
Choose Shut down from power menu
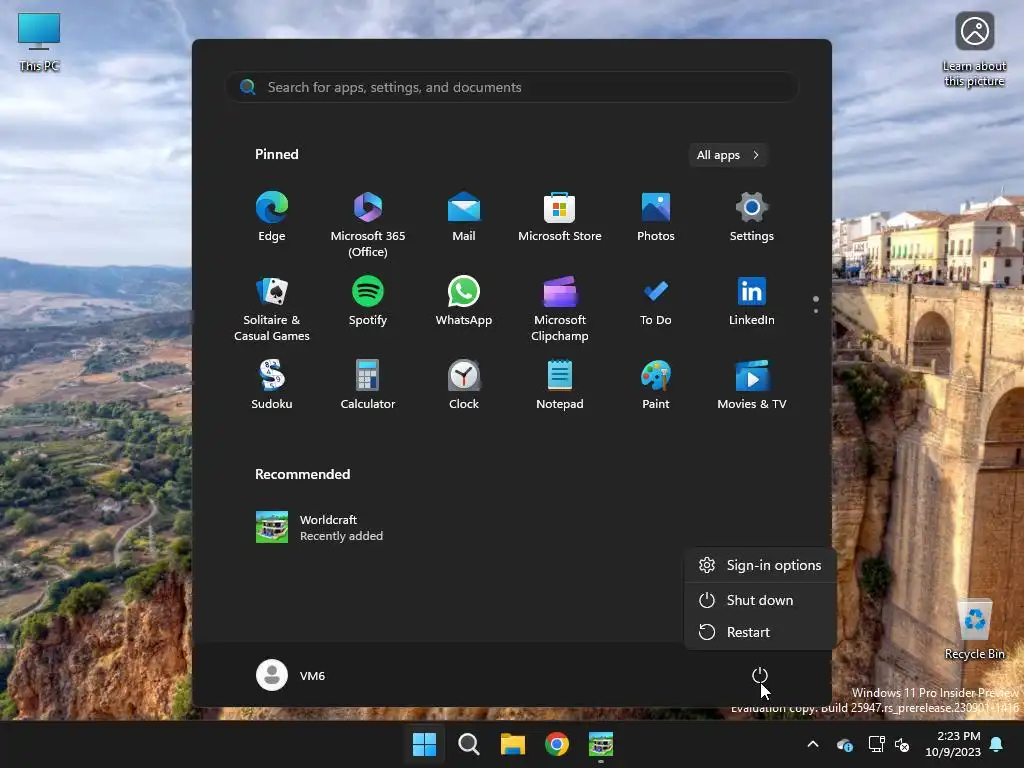tap(760, 600)
